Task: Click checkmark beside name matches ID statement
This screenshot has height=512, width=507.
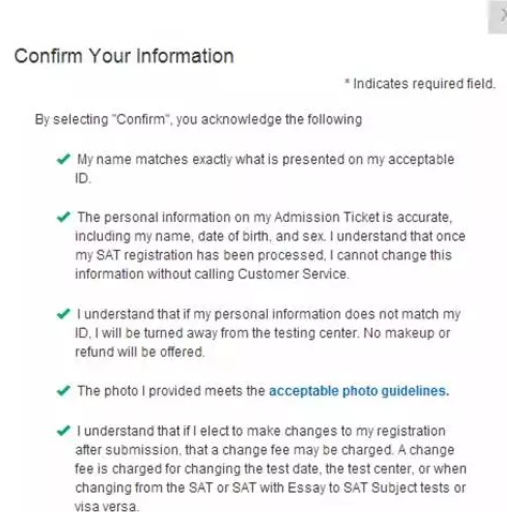Action: (63, 159)
